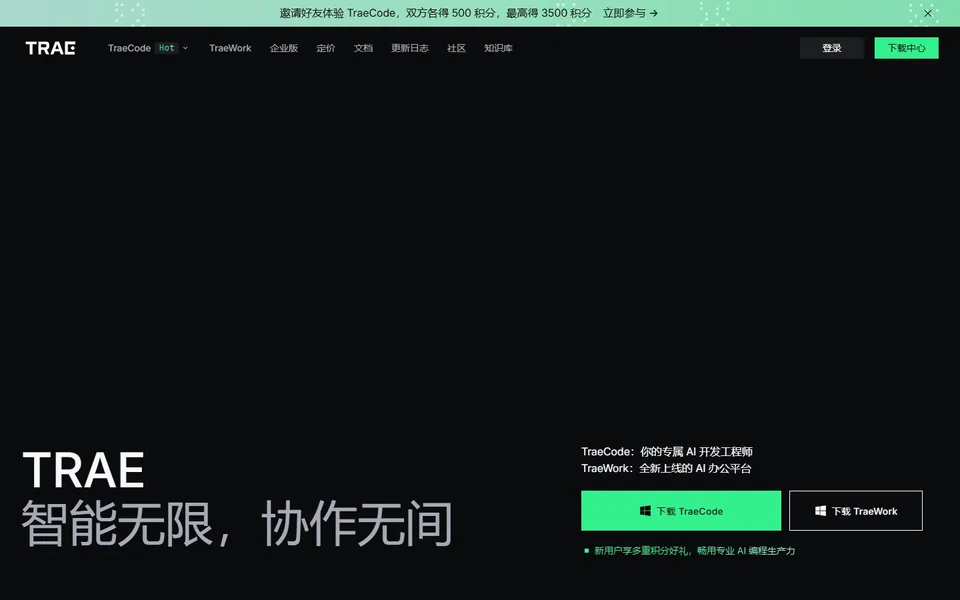Image resolution: width=960 pixels, height=600 pixels.
Task: Expand the TraeCode dropdown chevron
Action: 186,48
